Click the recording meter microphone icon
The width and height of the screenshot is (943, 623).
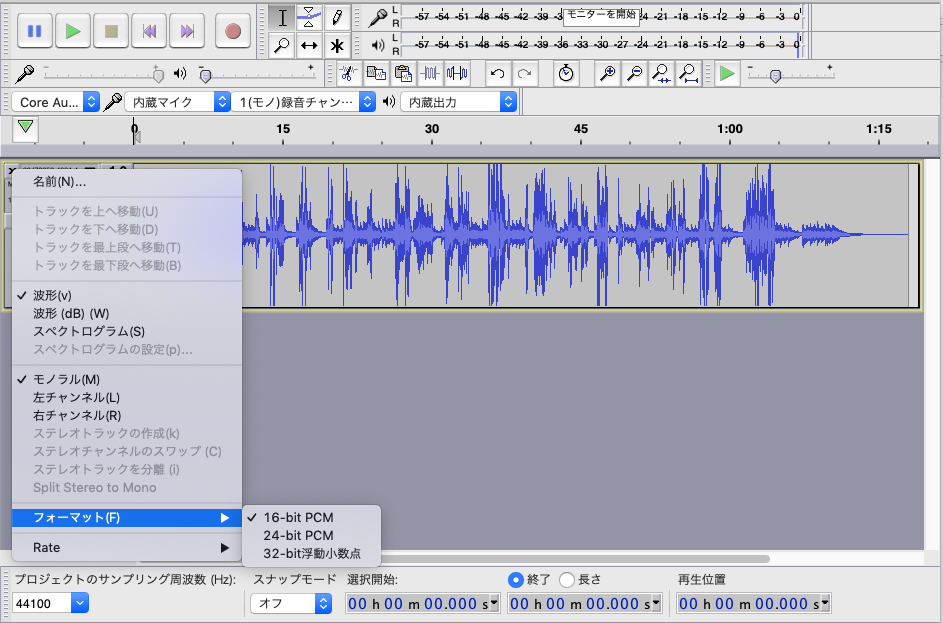coord(377,17)
